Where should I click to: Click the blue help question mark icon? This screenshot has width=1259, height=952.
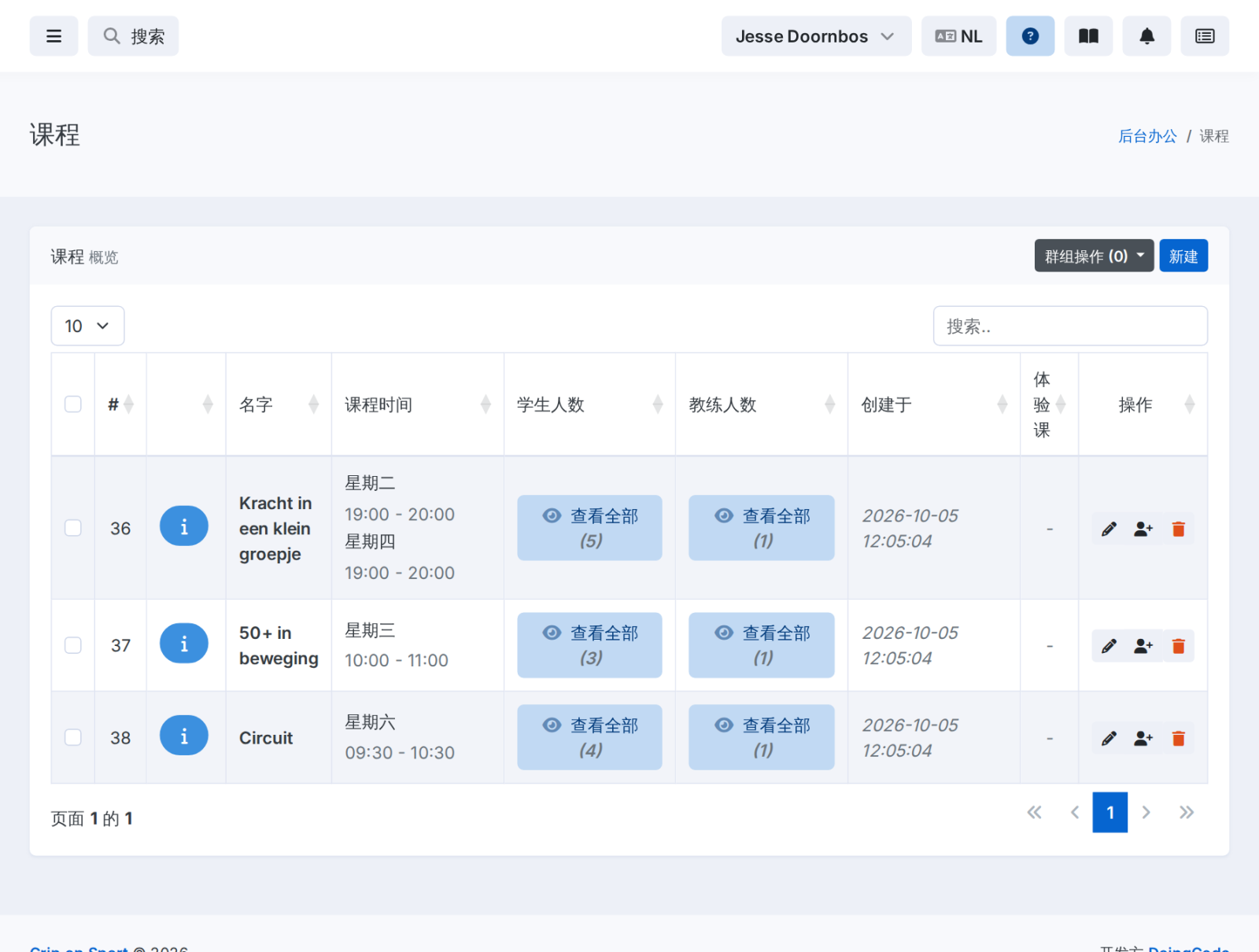[1030, 36]
